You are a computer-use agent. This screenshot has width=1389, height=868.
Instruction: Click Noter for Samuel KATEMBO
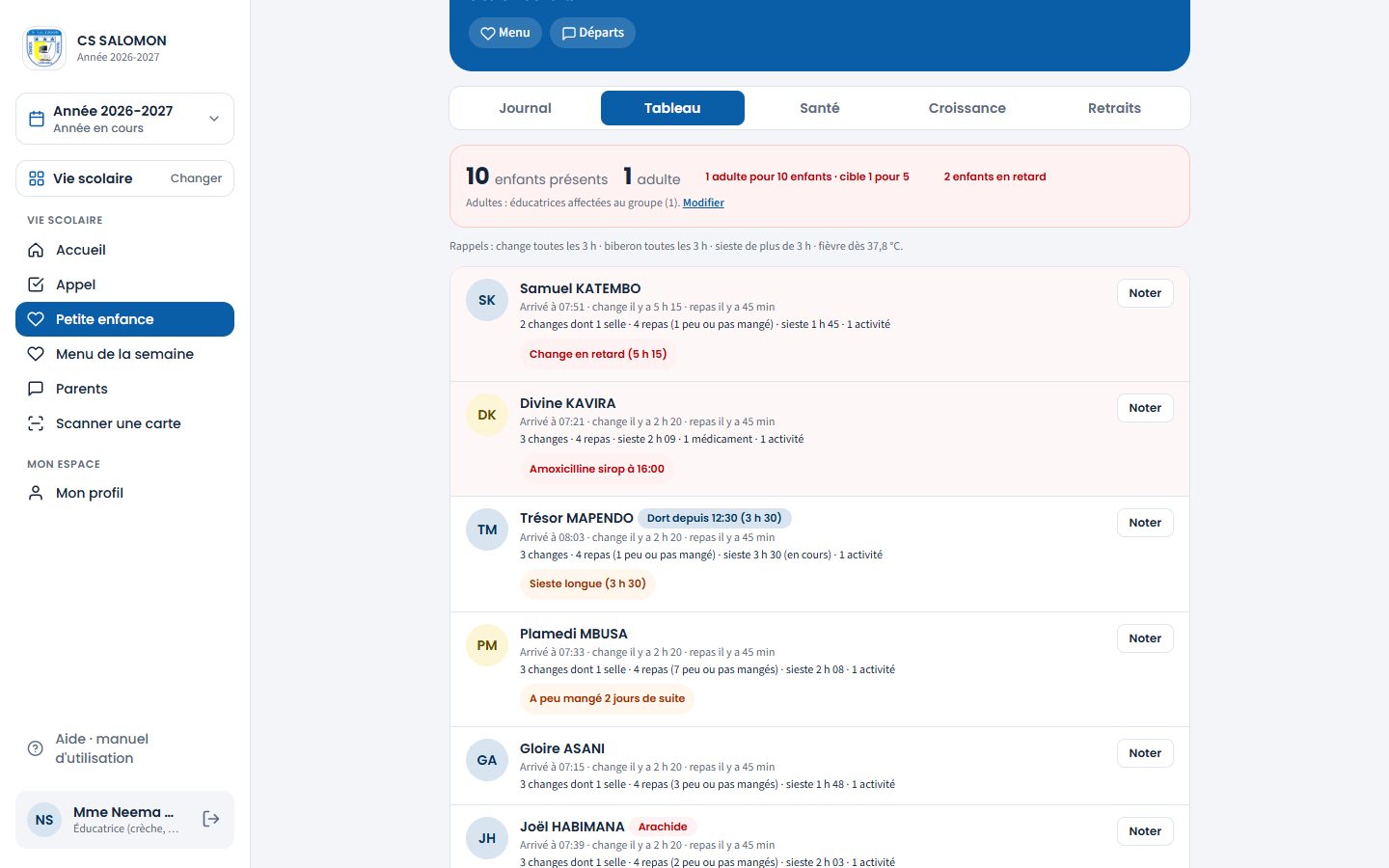(1145, 293)
